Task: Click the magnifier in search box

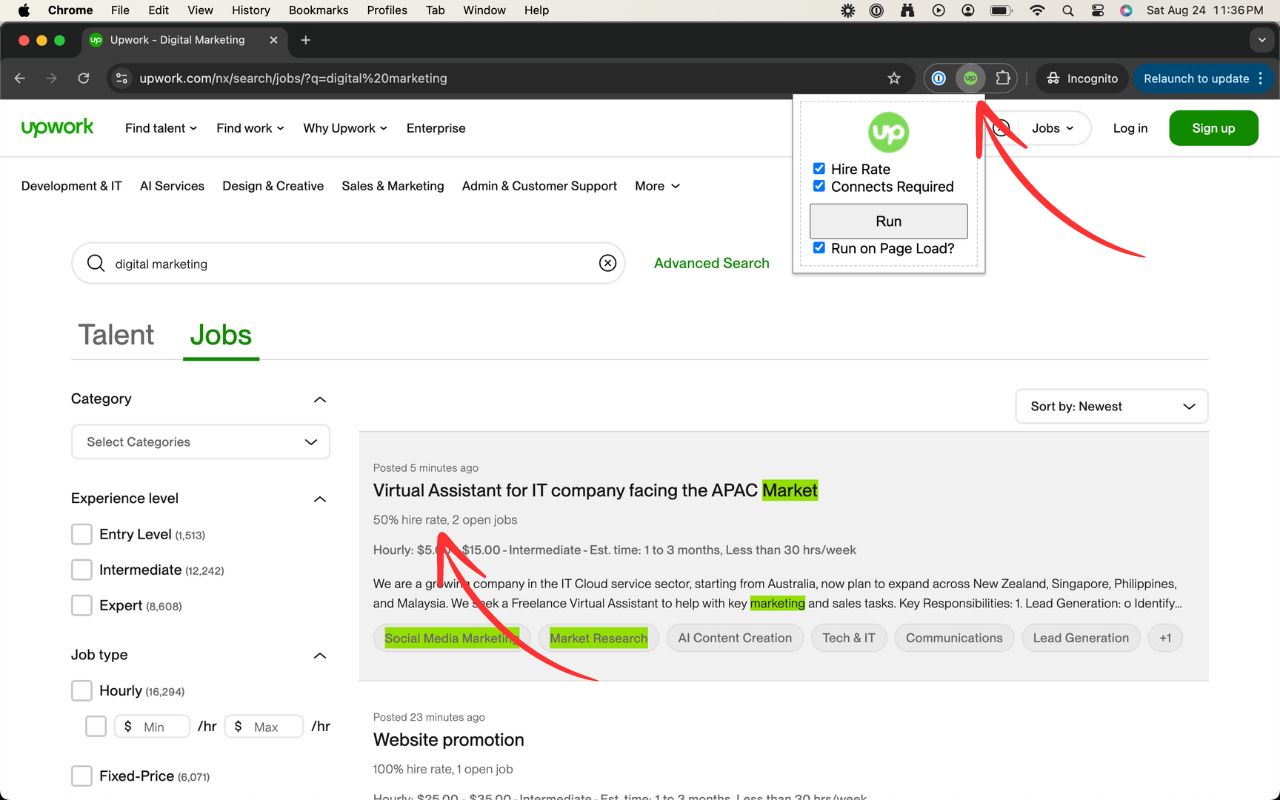Action: click(96, 263)
